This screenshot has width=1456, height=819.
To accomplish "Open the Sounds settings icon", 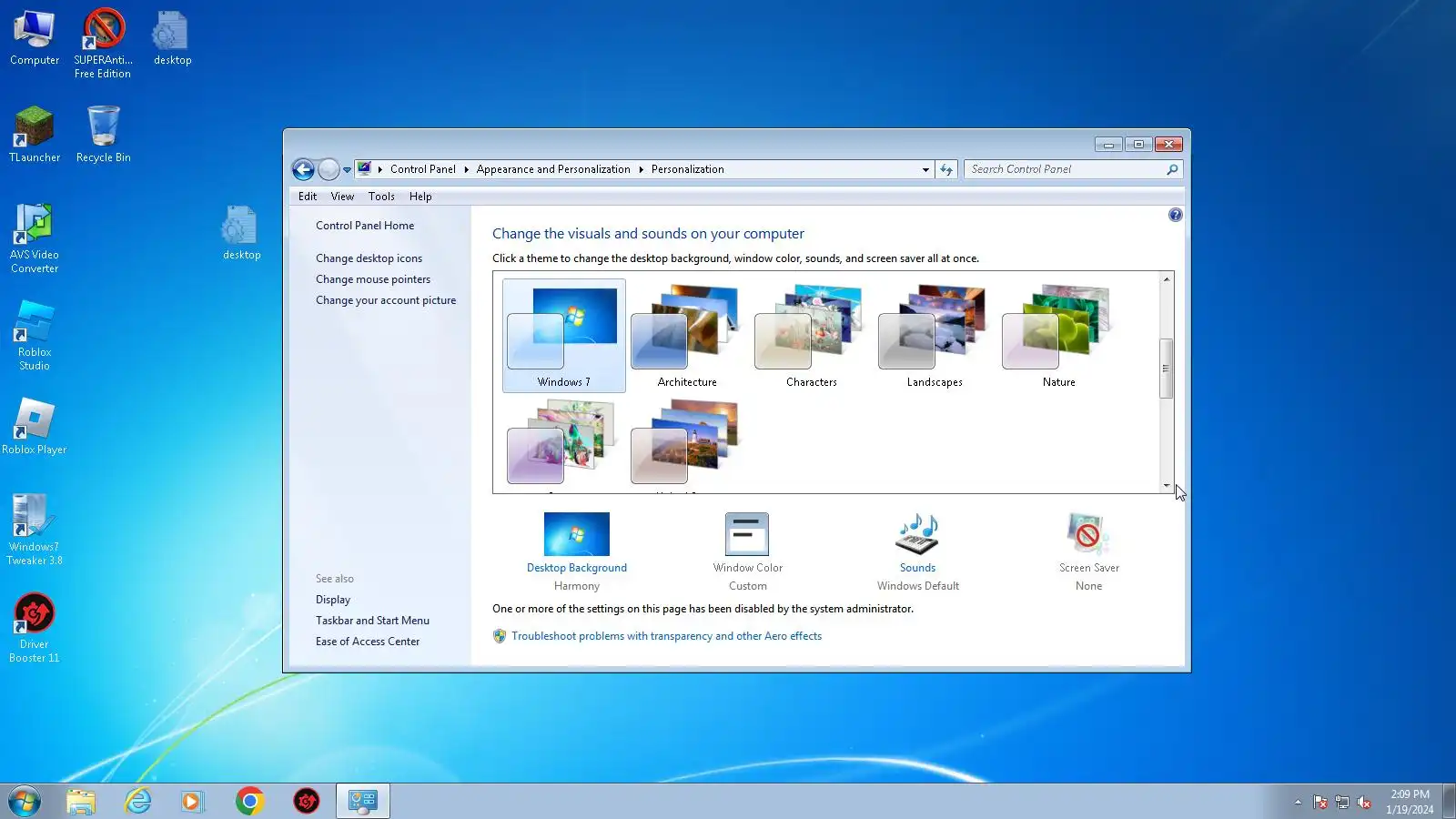I will tap(917, 534).
